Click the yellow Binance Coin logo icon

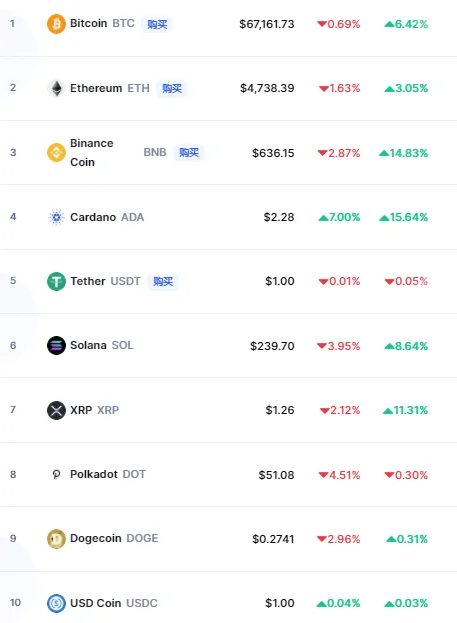point(56,153)
